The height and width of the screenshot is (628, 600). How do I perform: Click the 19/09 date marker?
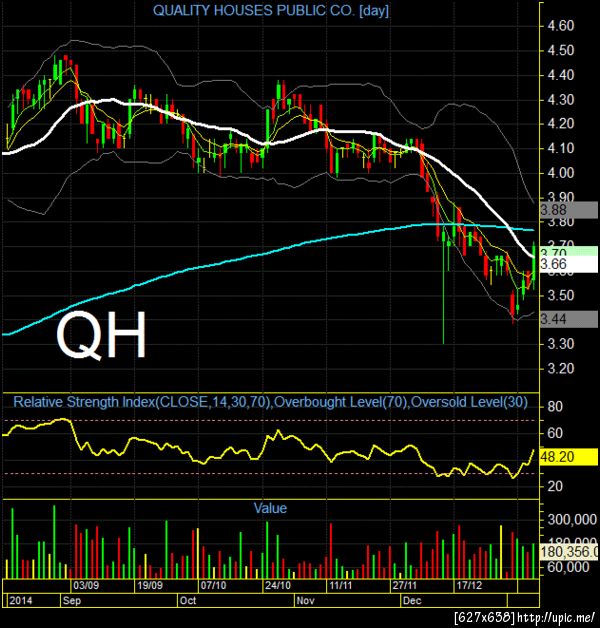(x=150, y=586)
